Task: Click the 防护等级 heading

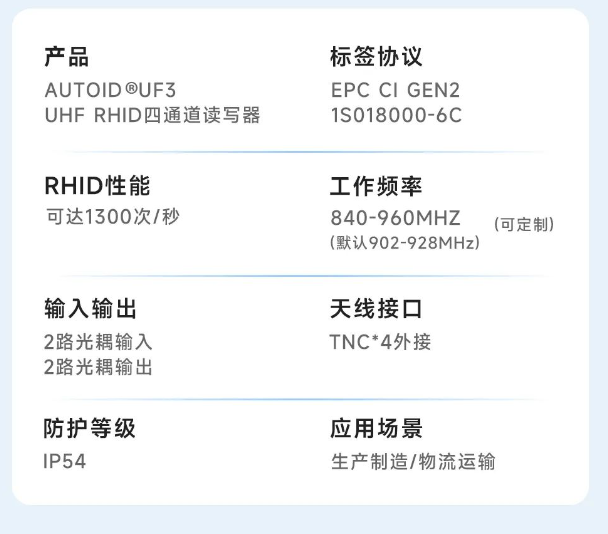Action: tap(90, 429)
